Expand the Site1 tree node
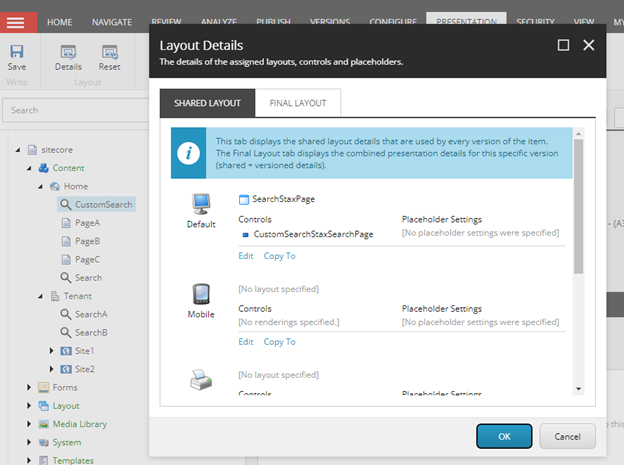Screen dimensions: 624x465 click(51, 351)
